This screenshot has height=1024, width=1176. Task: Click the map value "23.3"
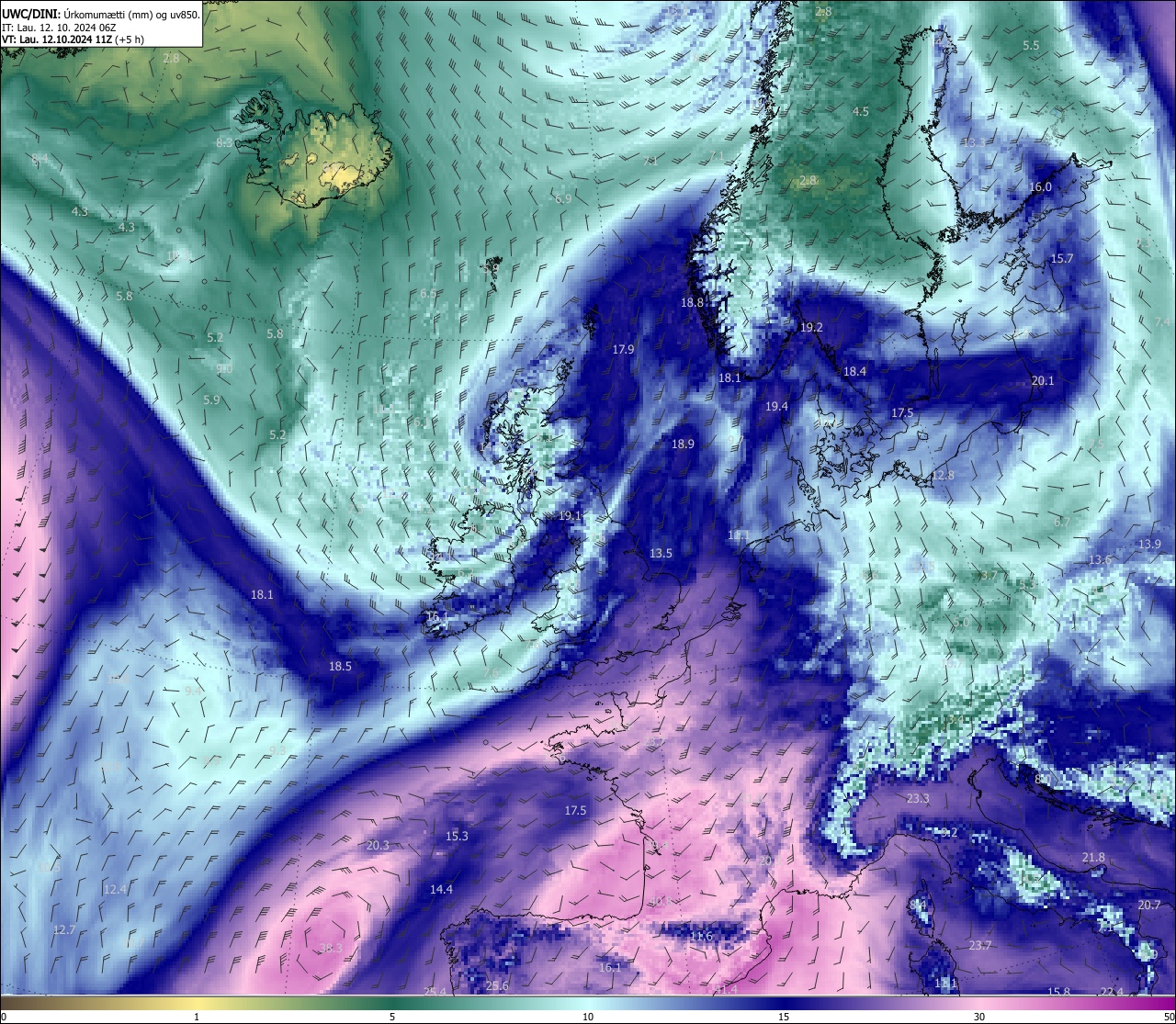point(918,798)
